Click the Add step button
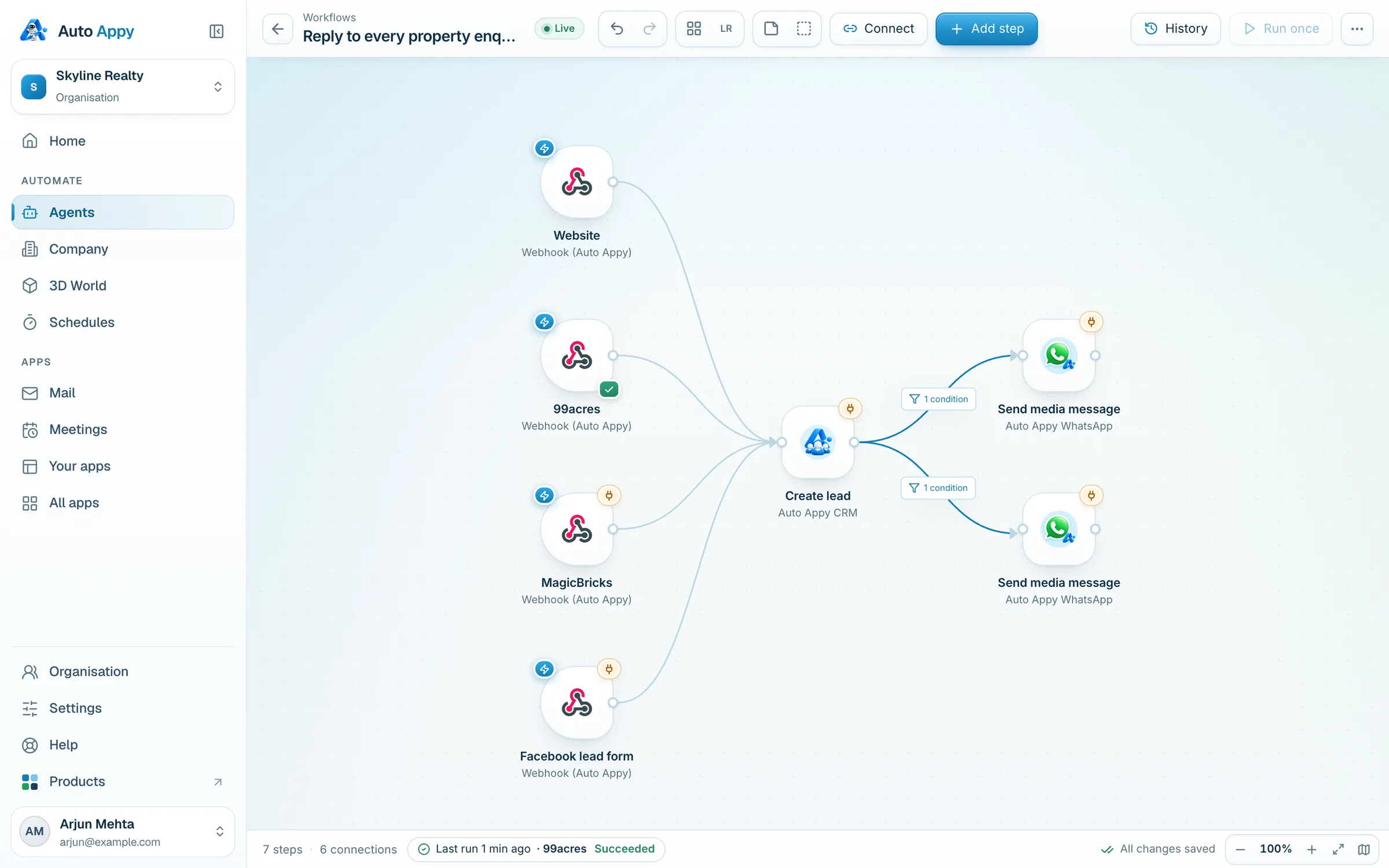1389x868 pixels. (x=987, y=28)
